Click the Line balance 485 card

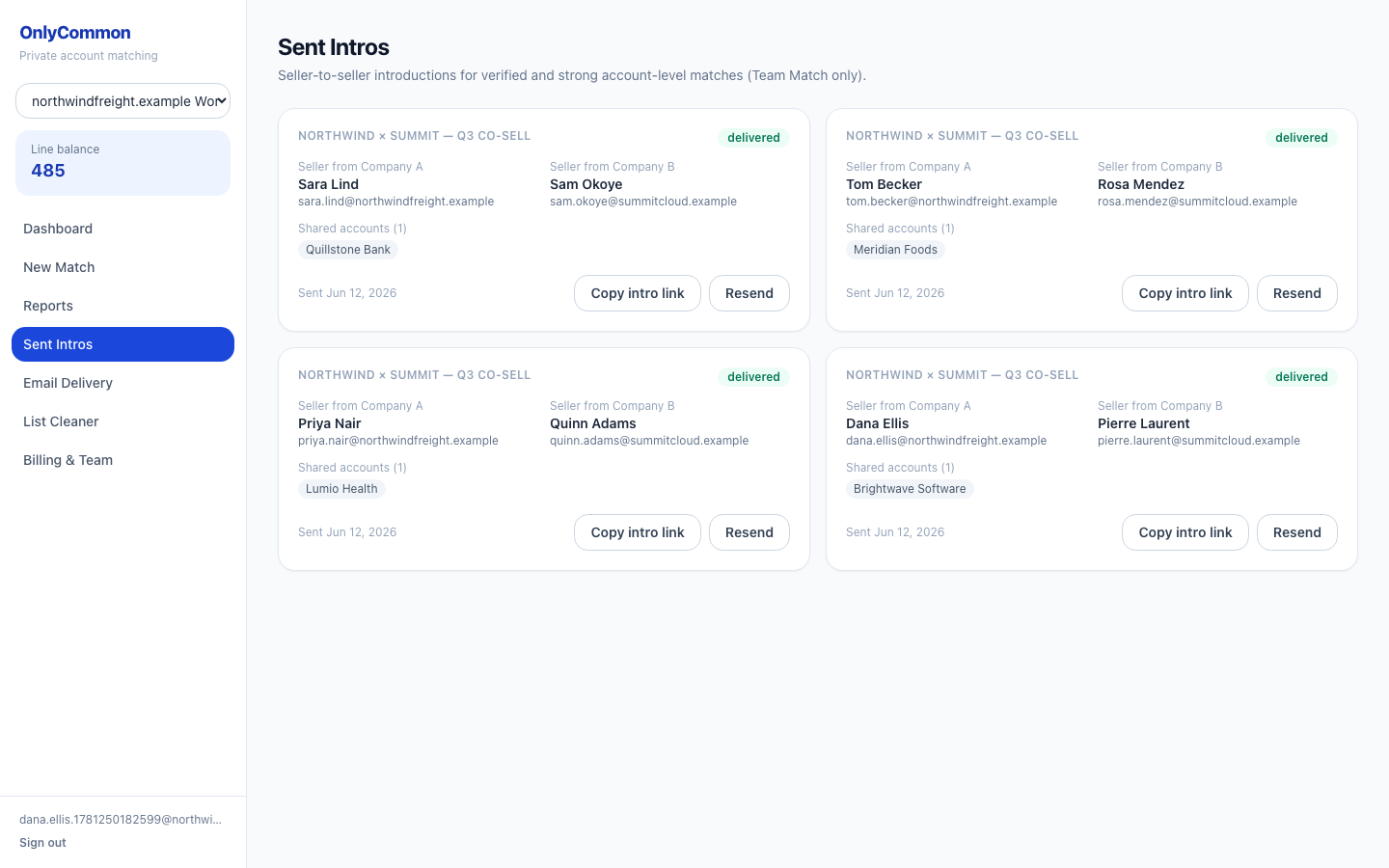(x=123, y=163)
